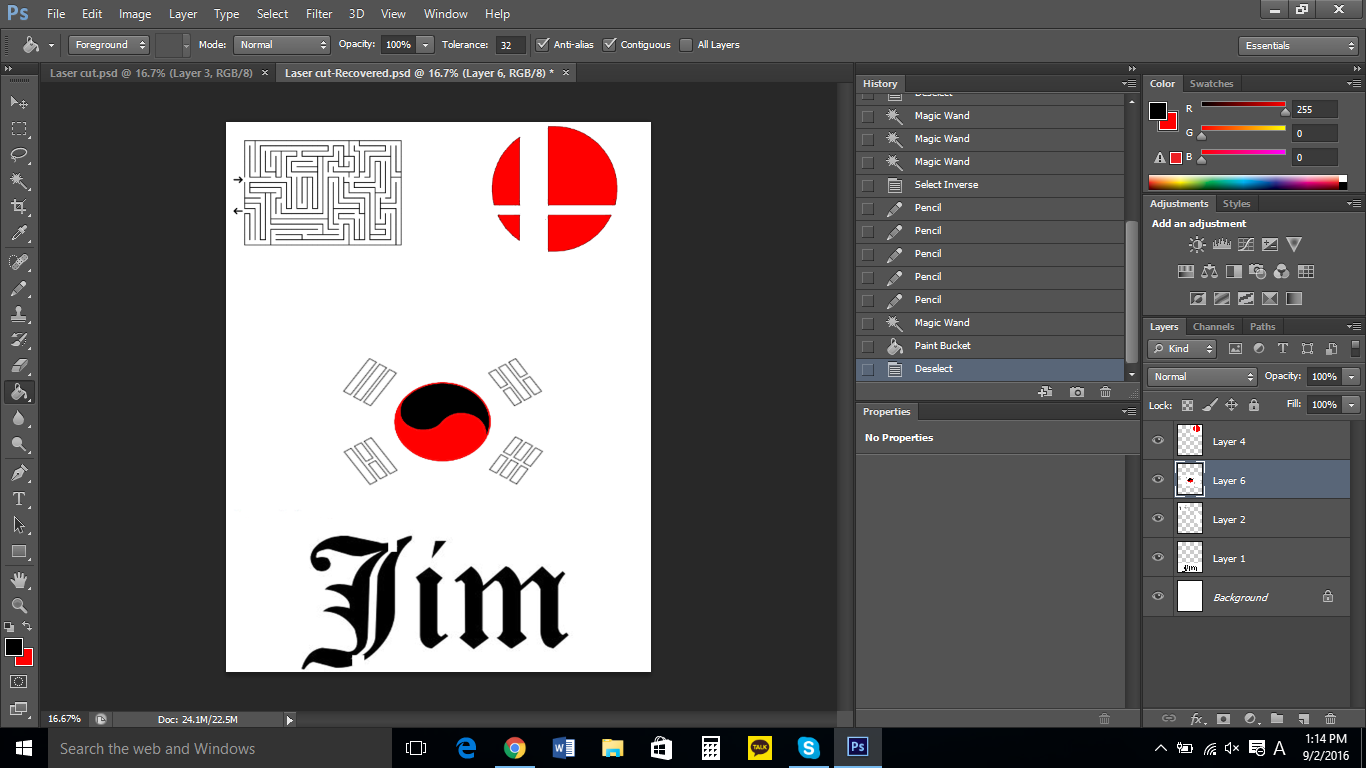Image resolution: width=1366 pixels, height=768 pixels.
Task: Add layer style fx icon
Action: [x=1196, y=718]
